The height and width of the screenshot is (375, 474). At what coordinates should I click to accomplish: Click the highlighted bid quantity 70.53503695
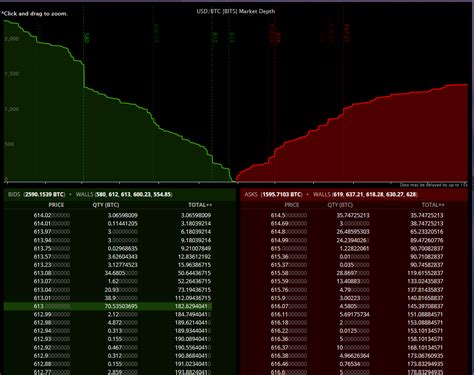(x=121, y=306)
